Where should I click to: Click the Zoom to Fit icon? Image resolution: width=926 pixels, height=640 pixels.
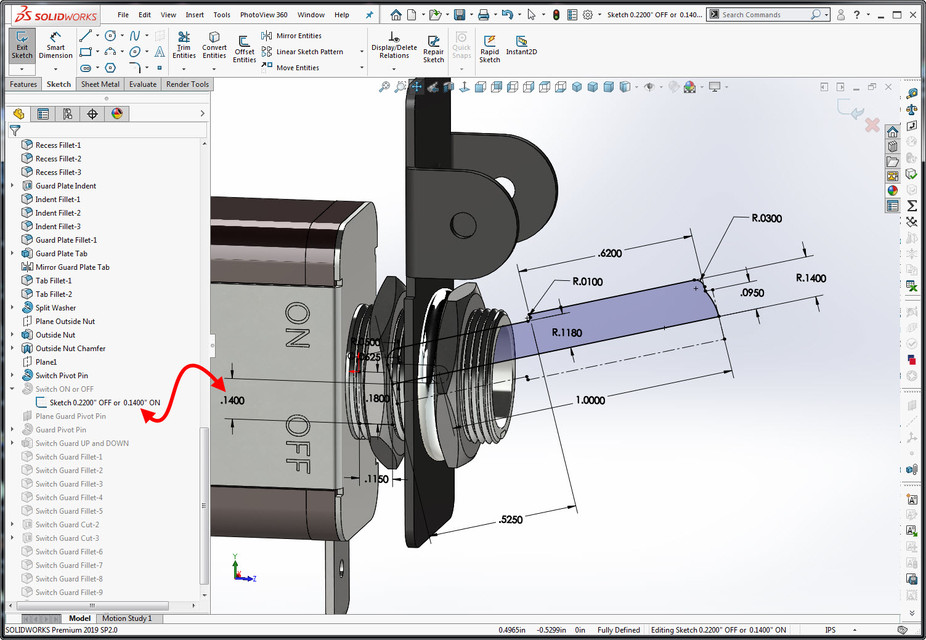[x=384, y=87]
